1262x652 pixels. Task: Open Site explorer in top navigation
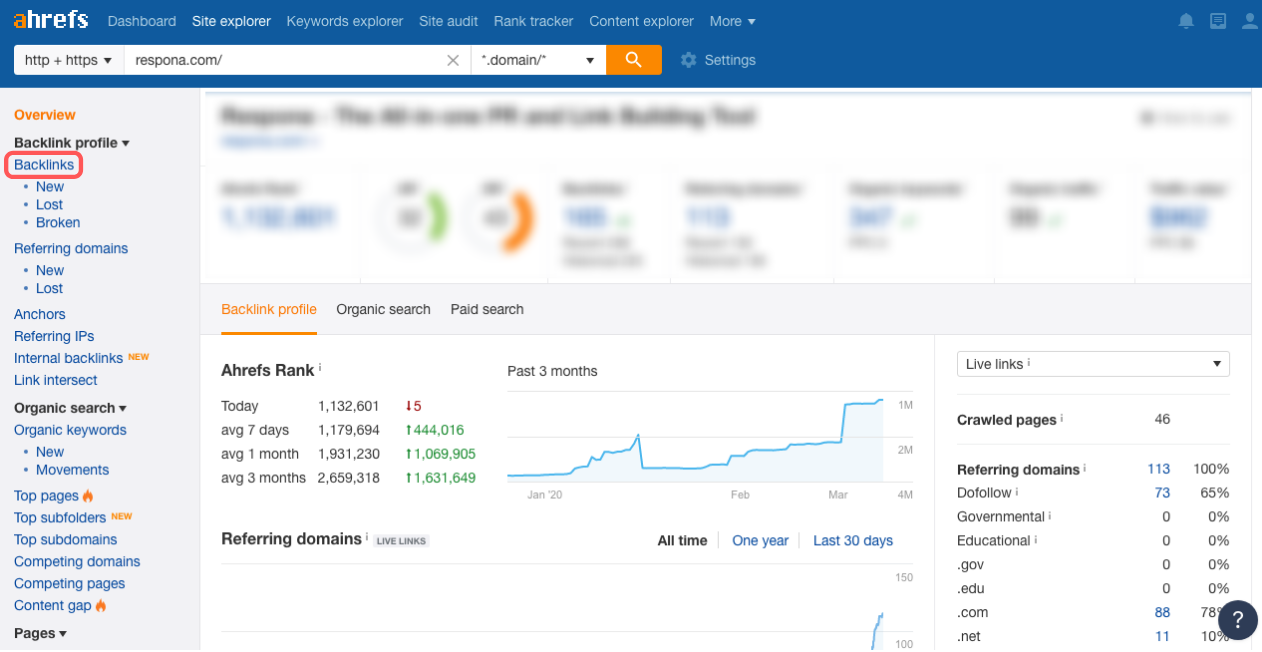click(231, 21)
